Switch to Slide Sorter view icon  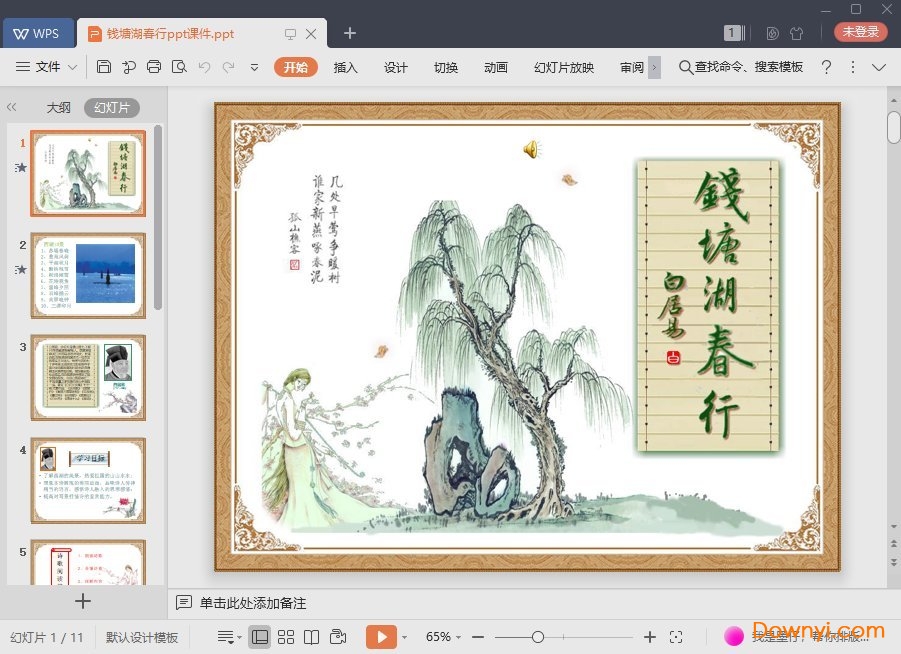click(286, 636)
